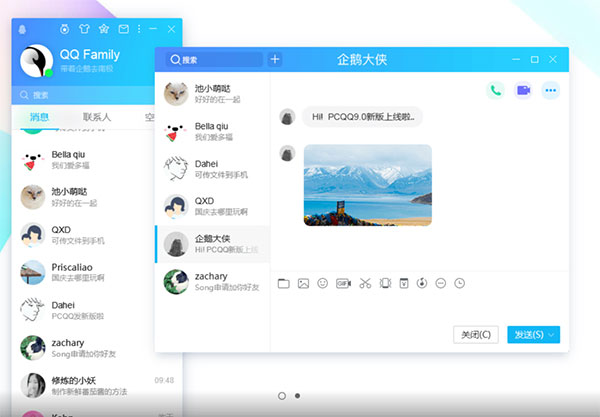Open chat history clock icon
This screenshot has width=600, height=417.
point(459,284)
